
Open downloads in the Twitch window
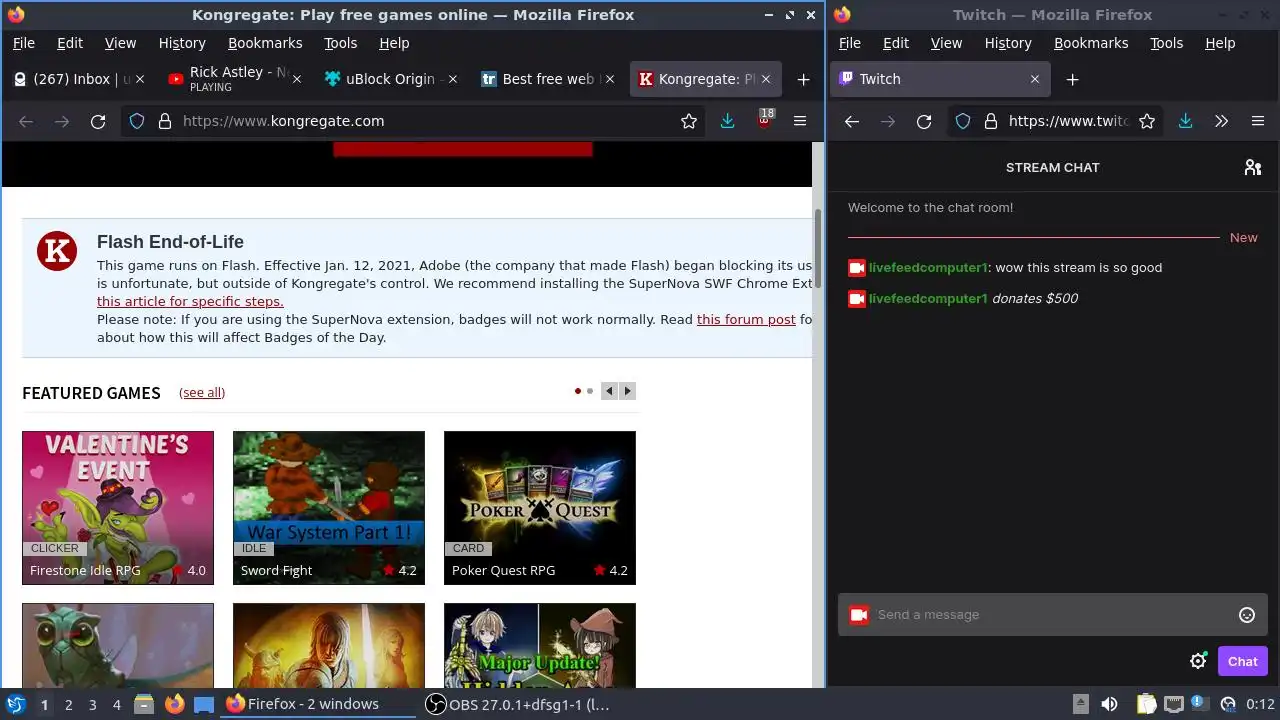1185,121
